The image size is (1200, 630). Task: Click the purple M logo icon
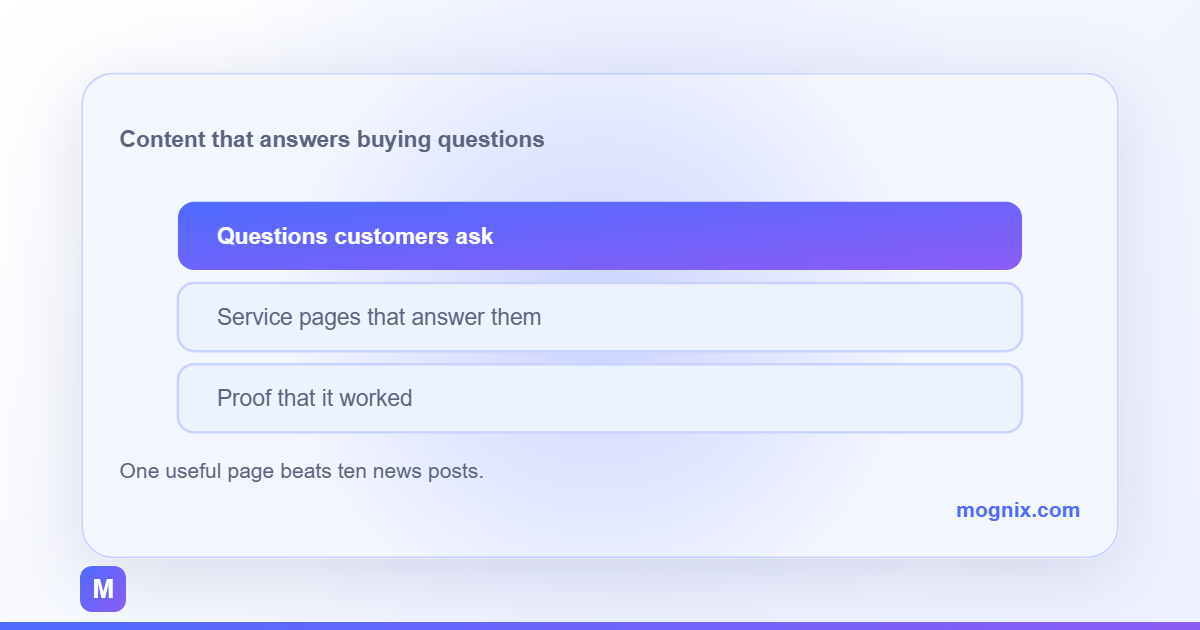click(x=103, y=589)
